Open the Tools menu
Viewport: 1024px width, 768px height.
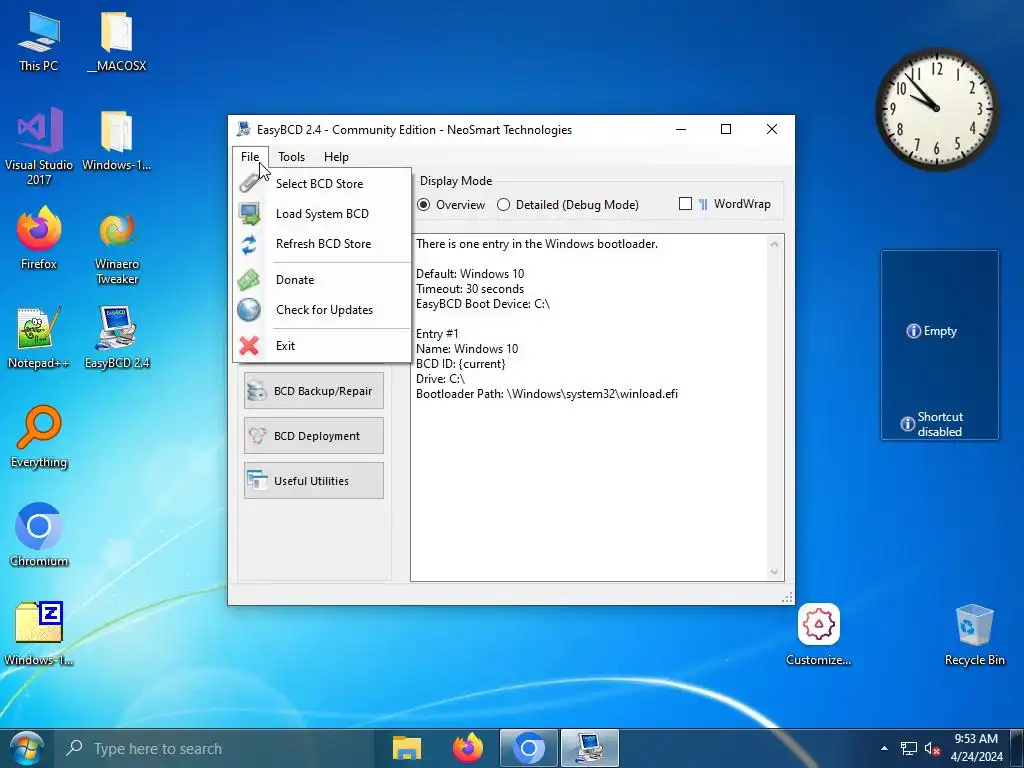(291, 157)
